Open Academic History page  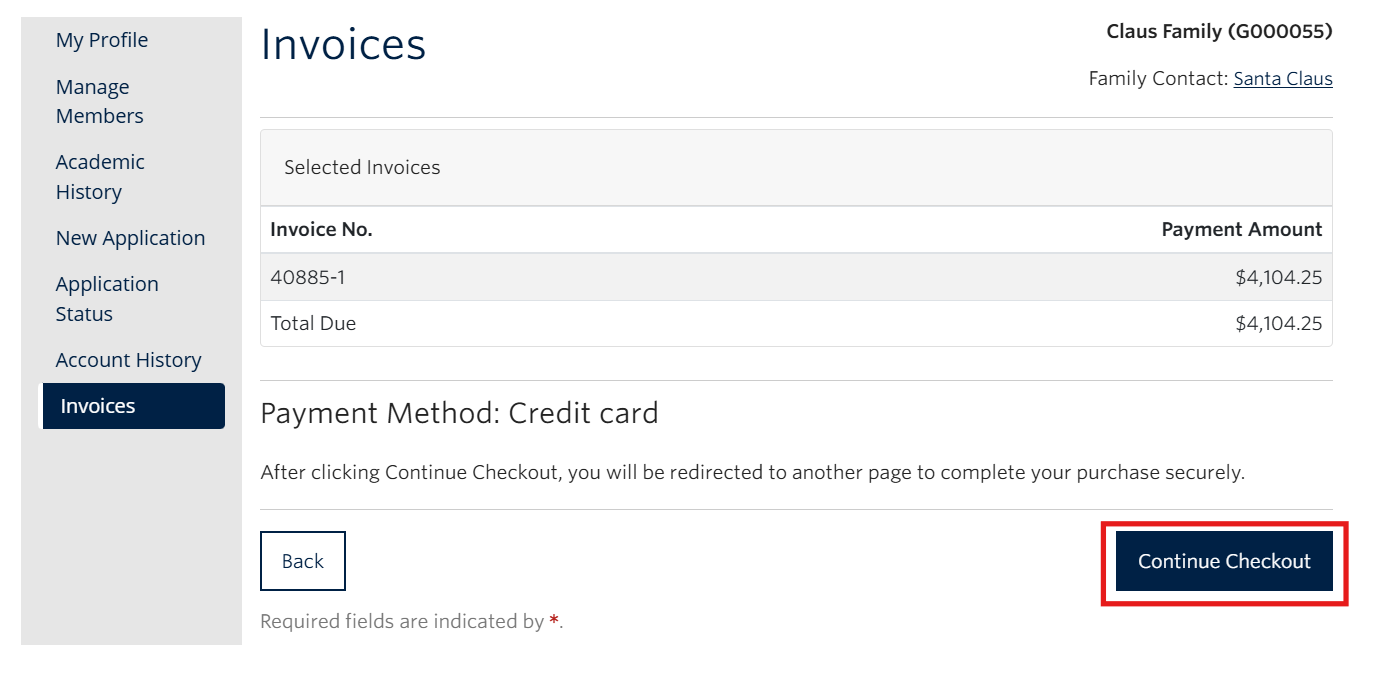pos(99,176)
